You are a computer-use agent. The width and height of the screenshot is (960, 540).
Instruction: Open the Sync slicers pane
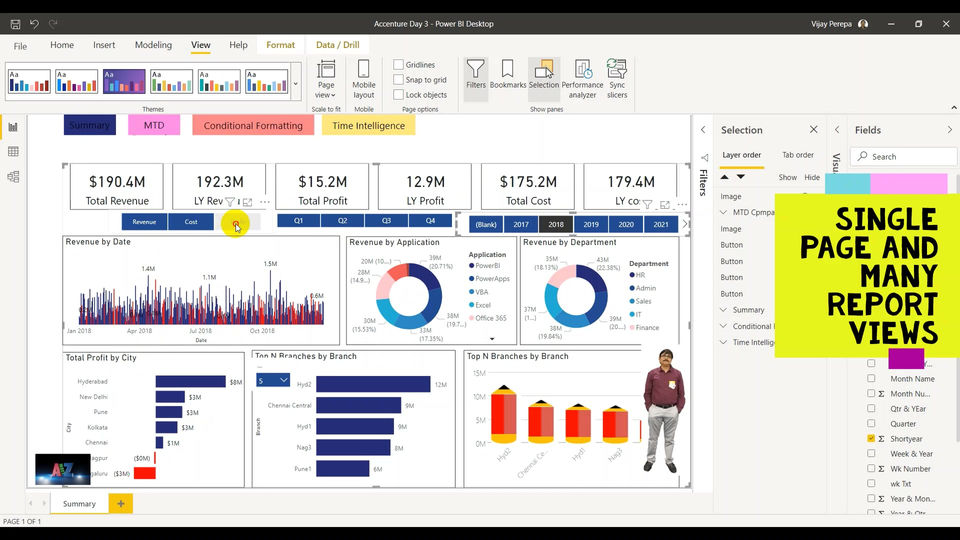[x=617, y=79]
